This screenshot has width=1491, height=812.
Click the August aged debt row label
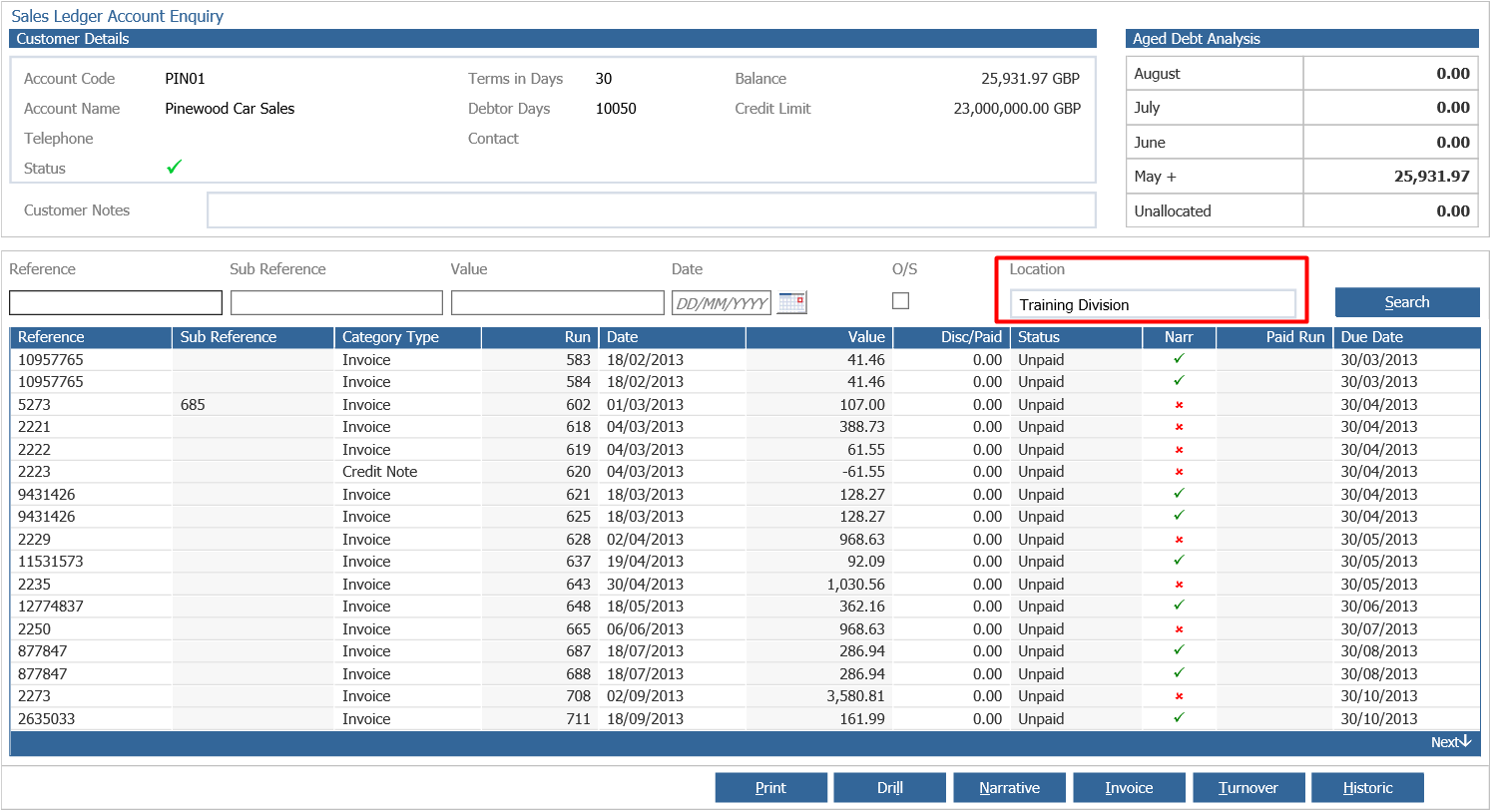pos(1157,74)
